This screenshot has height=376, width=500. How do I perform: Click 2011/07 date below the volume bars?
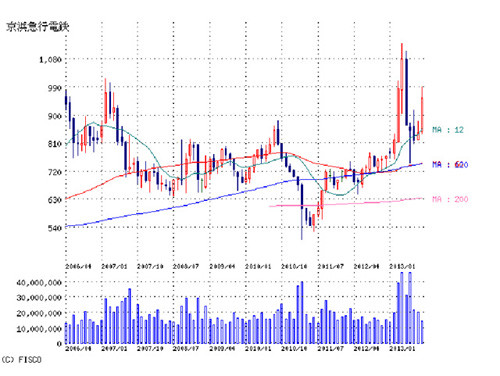(330, 348)
